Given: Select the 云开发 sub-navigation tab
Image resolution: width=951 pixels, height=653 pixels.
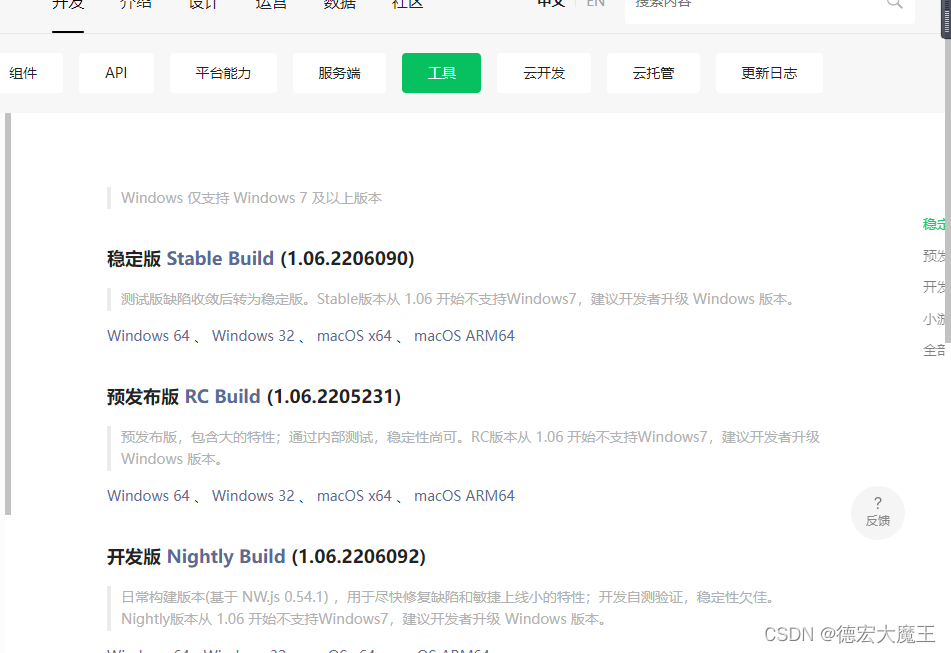Looking at the screenshot, I should (x=544, y=73).
